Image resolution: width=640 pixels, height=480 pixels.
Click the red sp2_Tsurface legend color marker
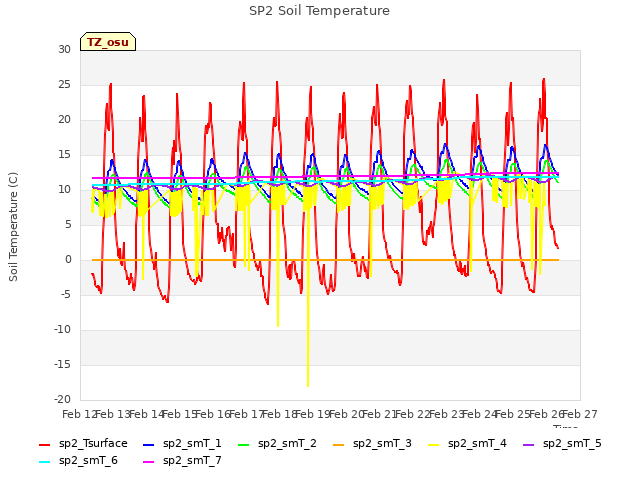coord(44,444)
